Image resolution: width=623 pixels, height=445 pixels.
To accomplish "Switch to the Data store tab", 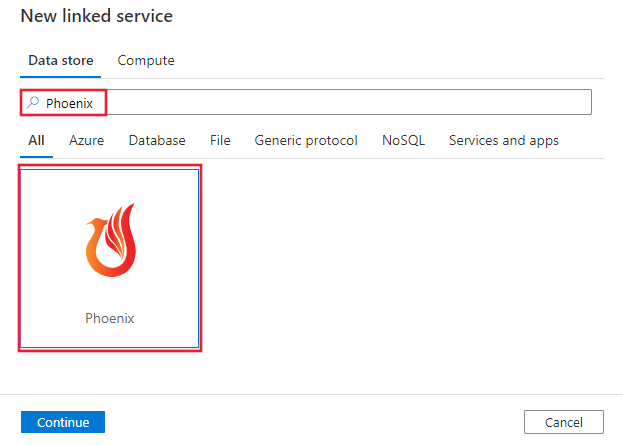I will point(61,61).
